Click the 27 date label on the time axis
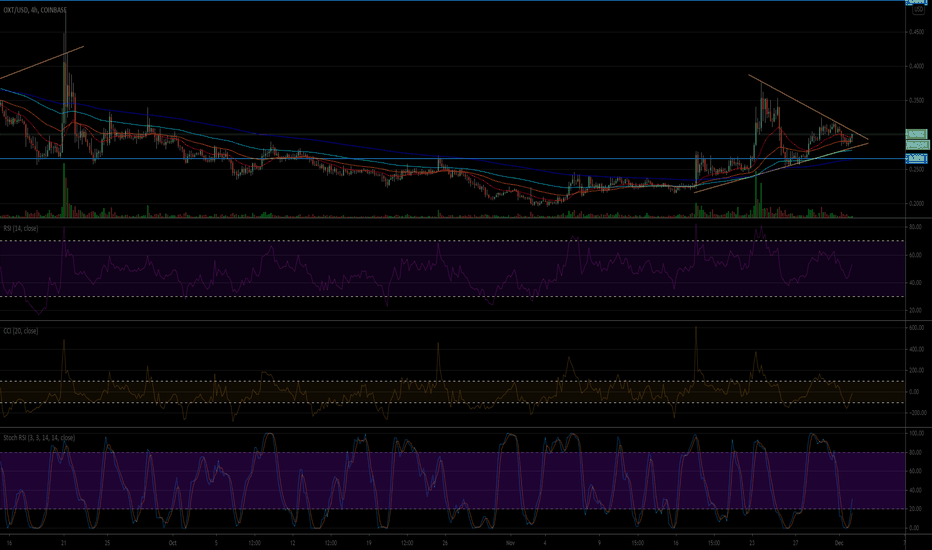Screen dimensions: 932x550 coord(795,543)
